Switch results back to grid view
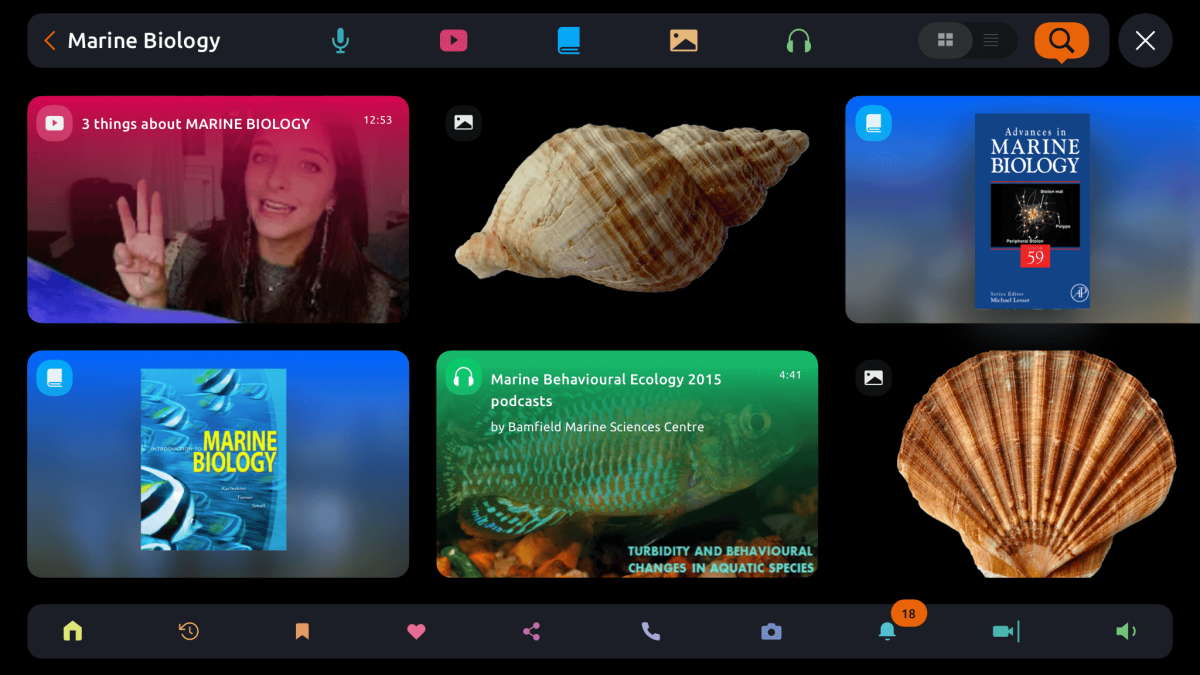Image resolution: width=1200 pixels, height=675 pixels. click(946, 40)
